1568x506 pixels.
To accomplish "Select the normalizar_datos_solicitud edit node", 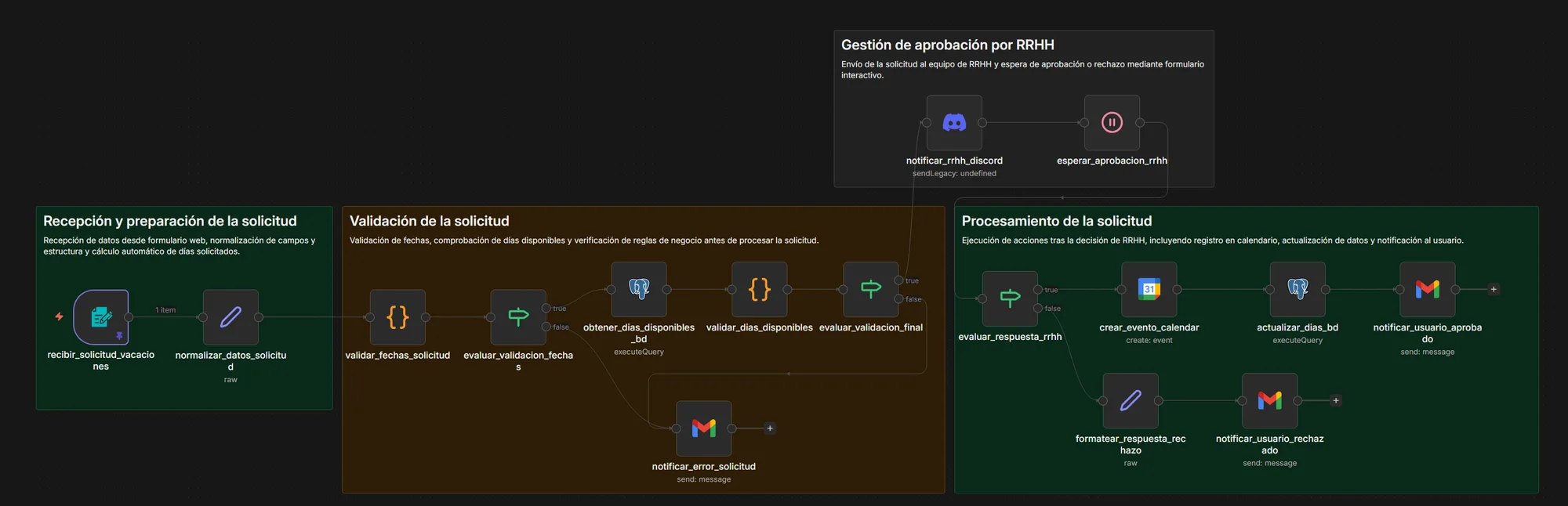I will 230,317.
